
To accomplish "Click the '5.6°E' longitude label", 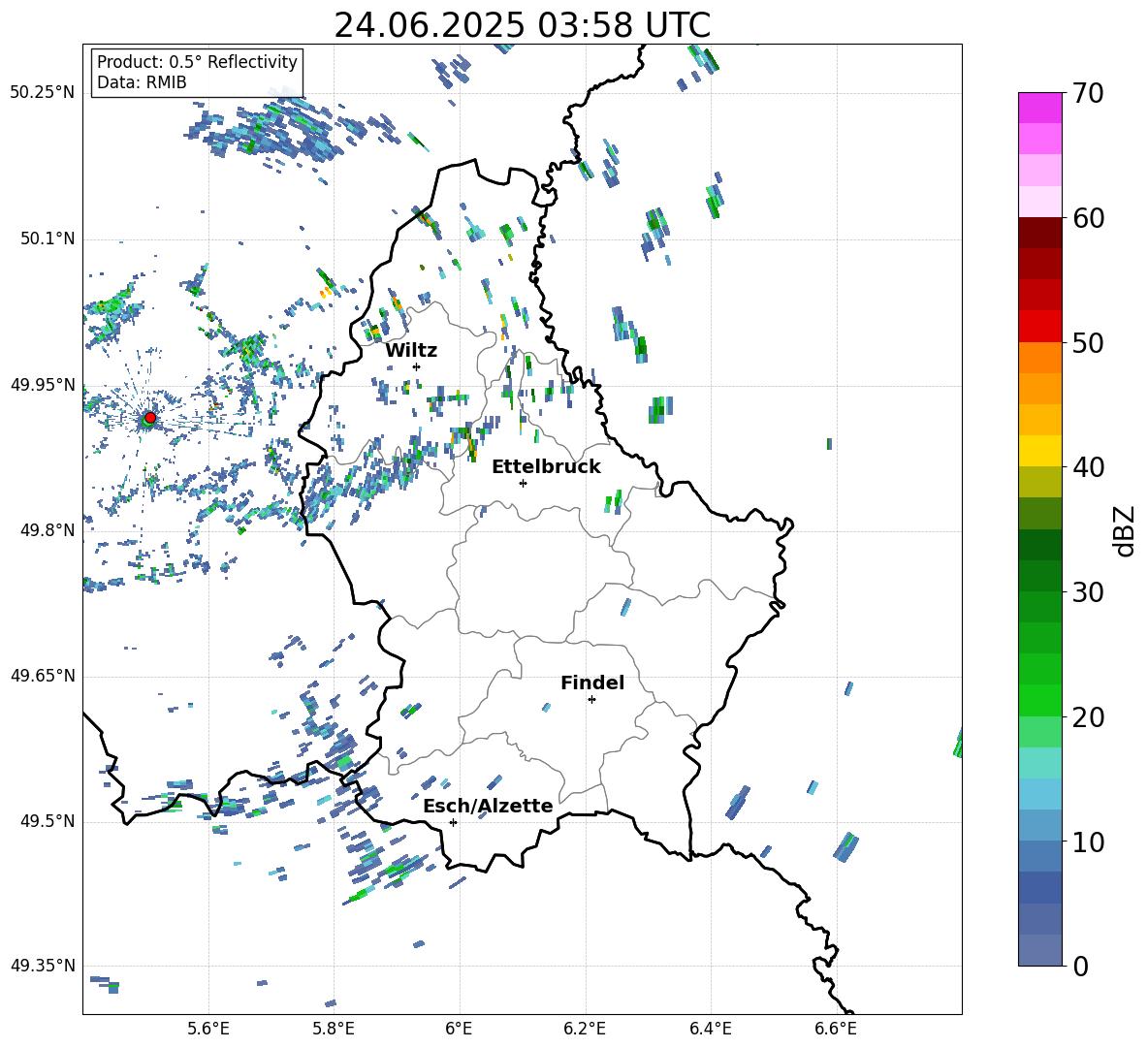I will pyautogui.click(x=208, y=1029).
